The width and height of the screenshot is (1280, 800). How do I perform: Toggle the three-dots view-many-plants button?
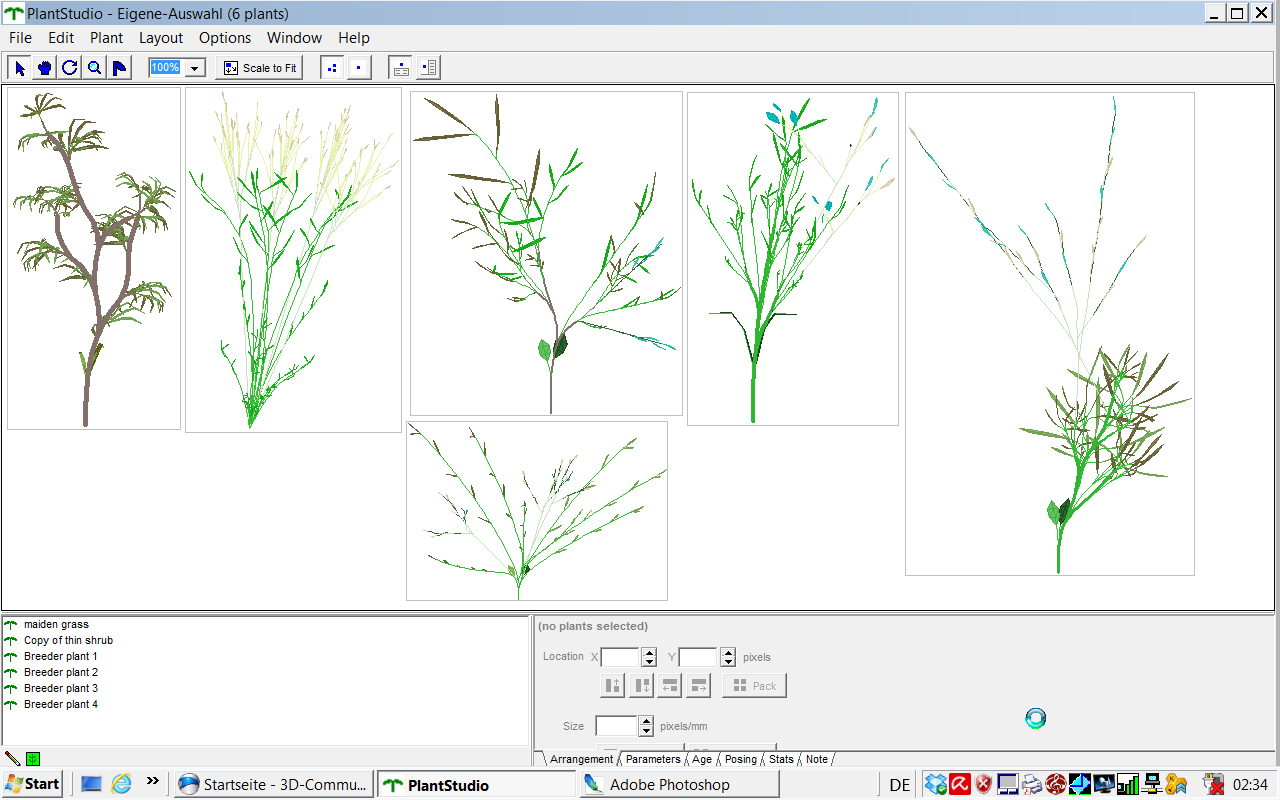[332, 68]
